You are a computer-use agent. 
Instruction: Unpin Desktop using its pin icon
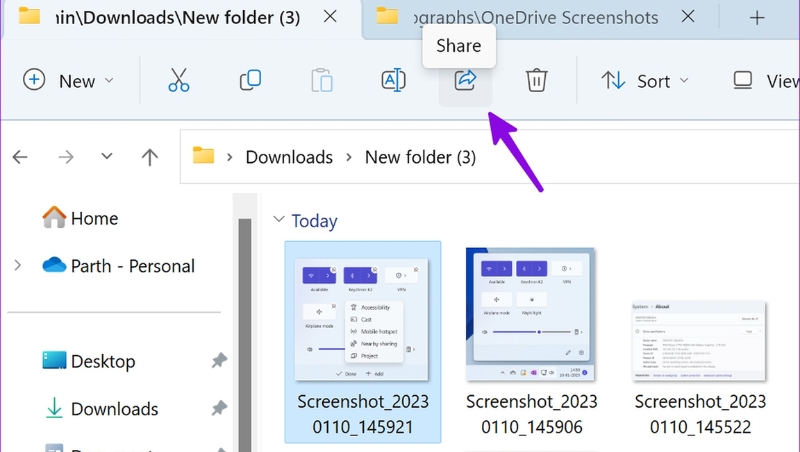click(x=219, y=361)
